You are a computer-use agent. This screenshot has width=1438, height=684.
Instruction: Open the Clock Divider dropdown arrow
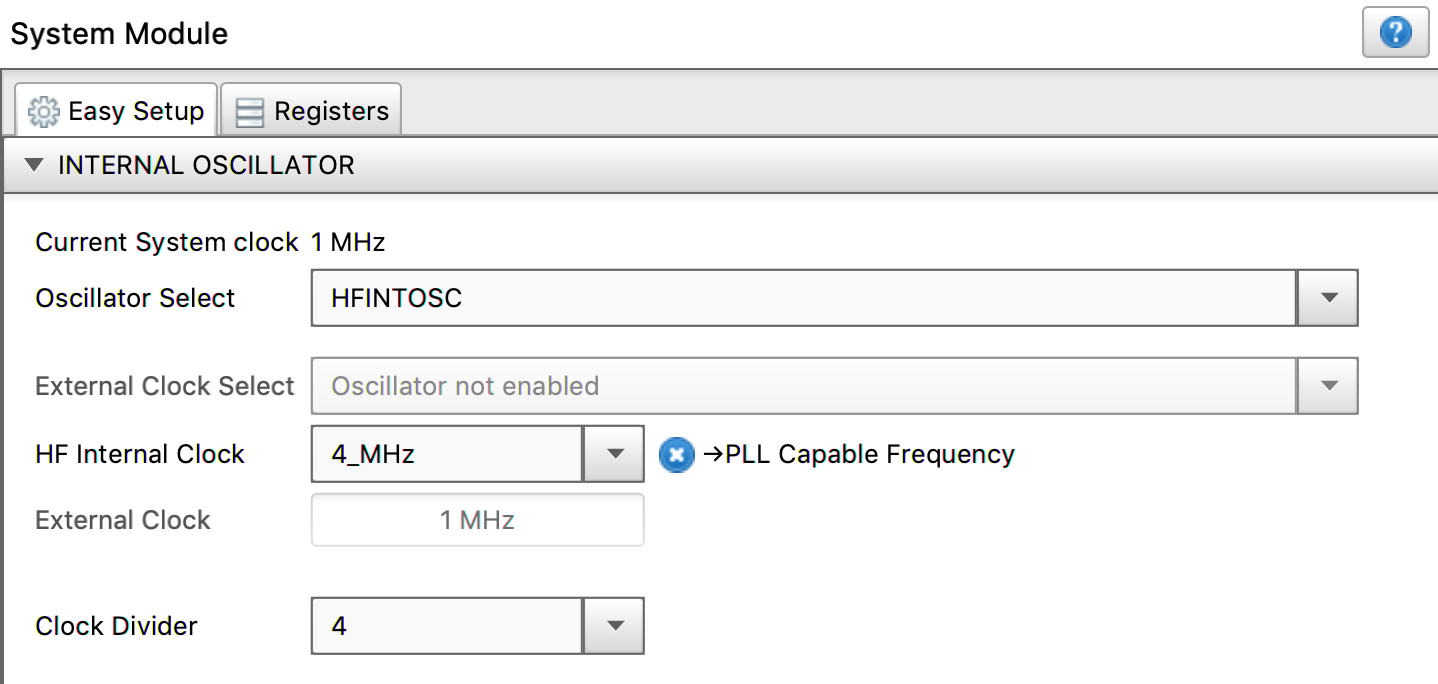[614, 626]
